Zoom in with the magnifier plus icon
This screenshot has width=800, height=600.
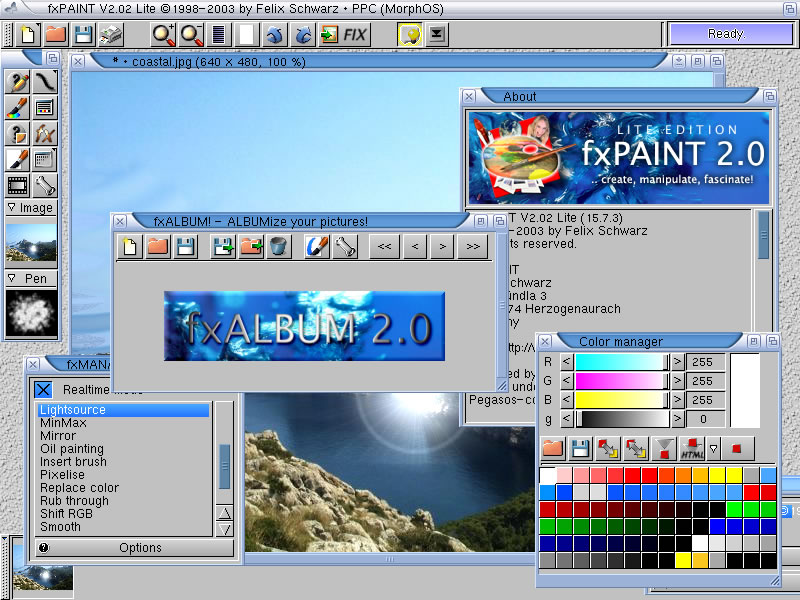click(x=163, y=35)
